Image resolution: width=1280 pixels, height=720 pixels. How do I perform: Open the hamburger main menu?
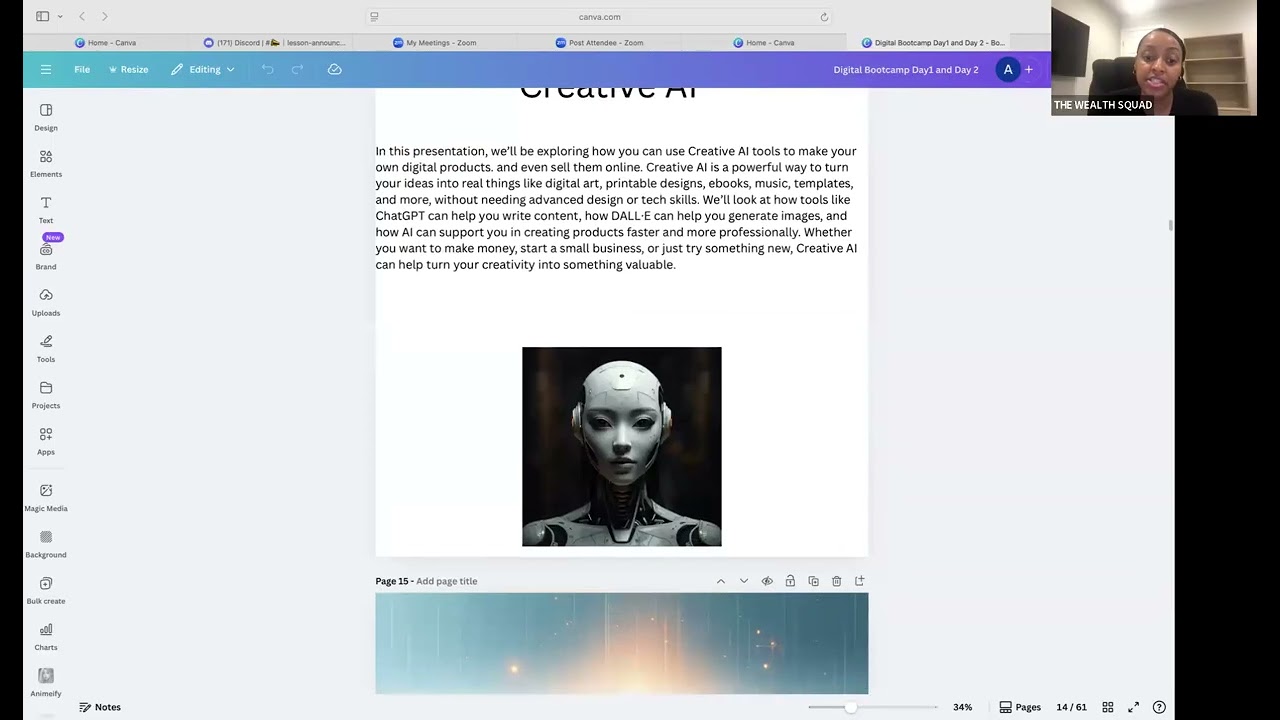pos(46,69)
